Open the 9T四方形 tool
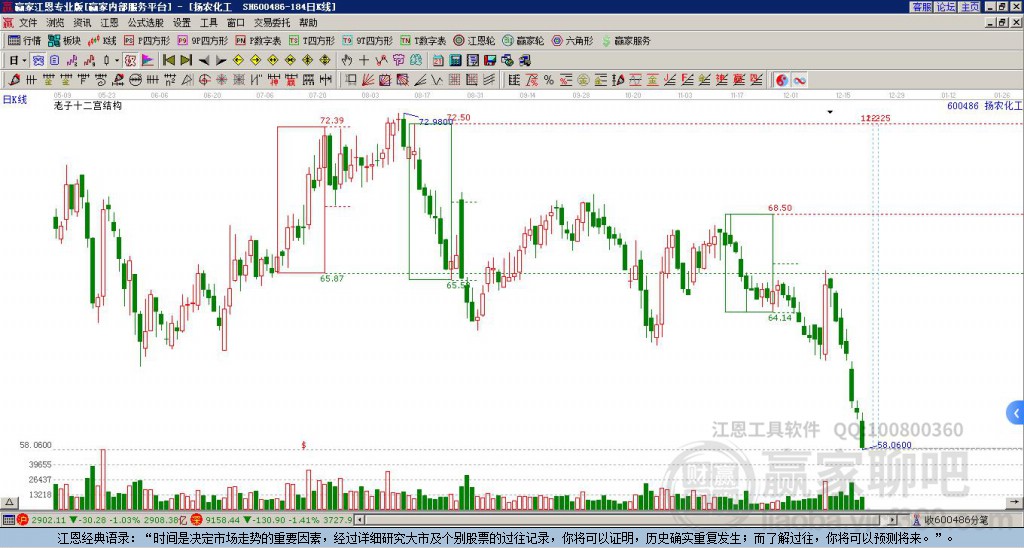Screen dimensions: 1024x548 tap(368, 40)
